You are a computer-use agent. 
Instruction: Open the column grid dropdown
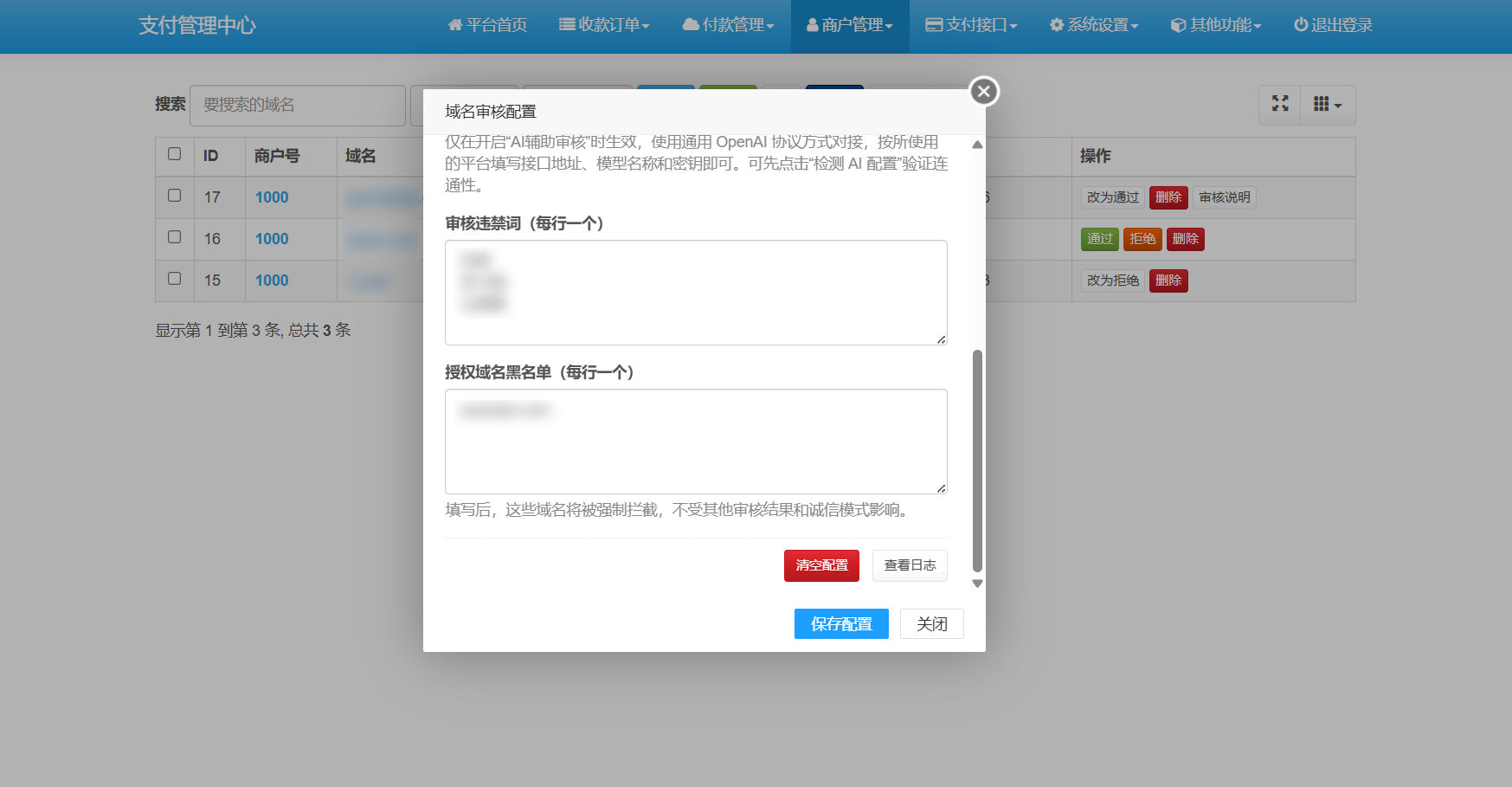1327,104
